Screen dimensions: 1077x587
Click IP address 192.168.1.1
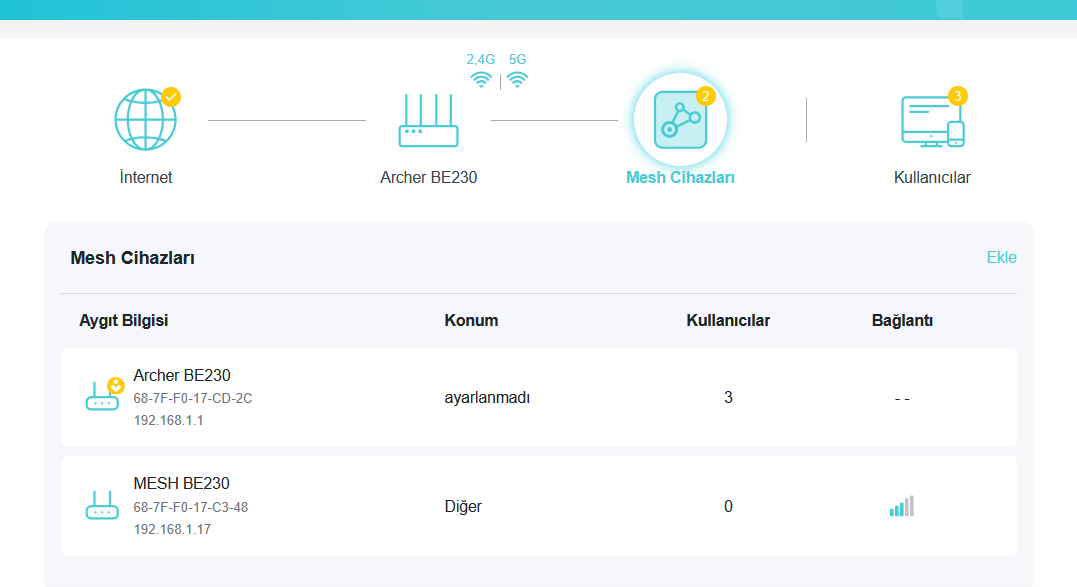(x=168, y=420)
